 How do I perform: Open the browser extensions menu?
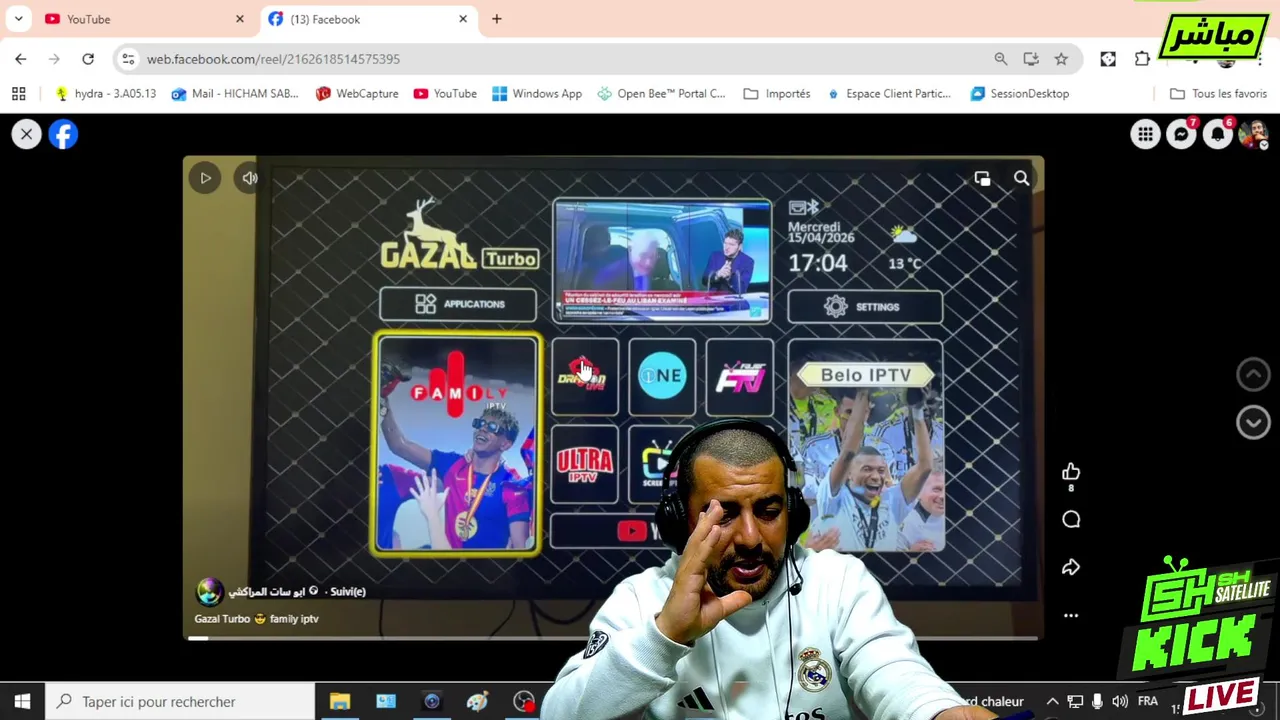point(1142,59)
